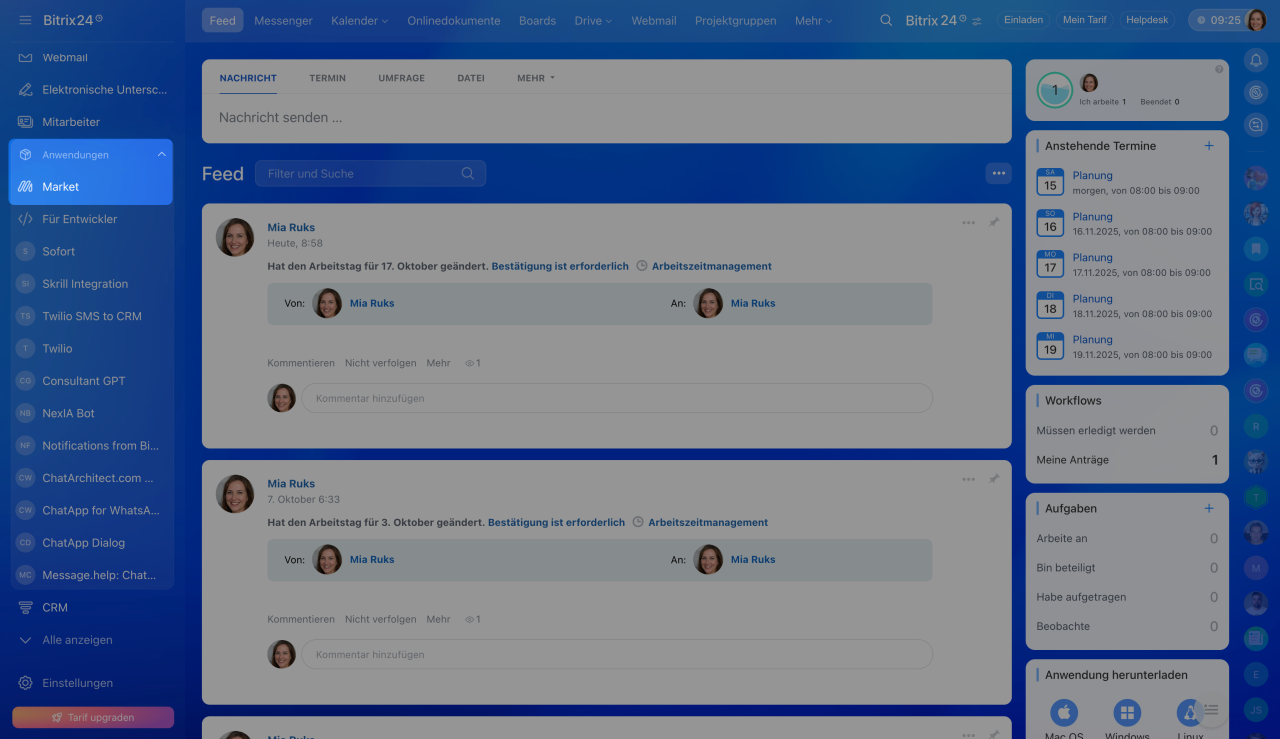Open the bookmark icon in the right rail
Image resolution: width=1280 pixels, height=739 pixels.
1256,249
